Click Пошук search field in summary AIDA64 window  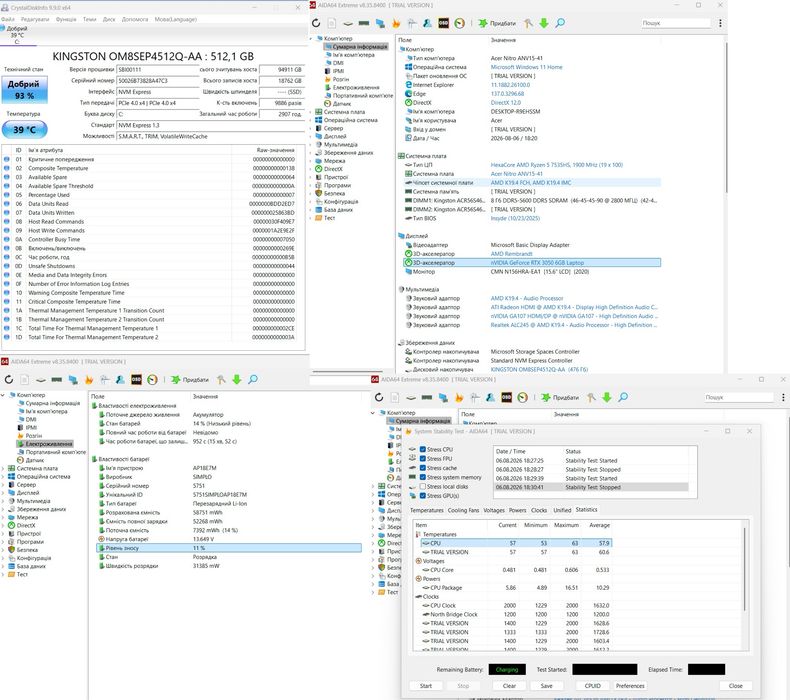(x=675, y=23)
